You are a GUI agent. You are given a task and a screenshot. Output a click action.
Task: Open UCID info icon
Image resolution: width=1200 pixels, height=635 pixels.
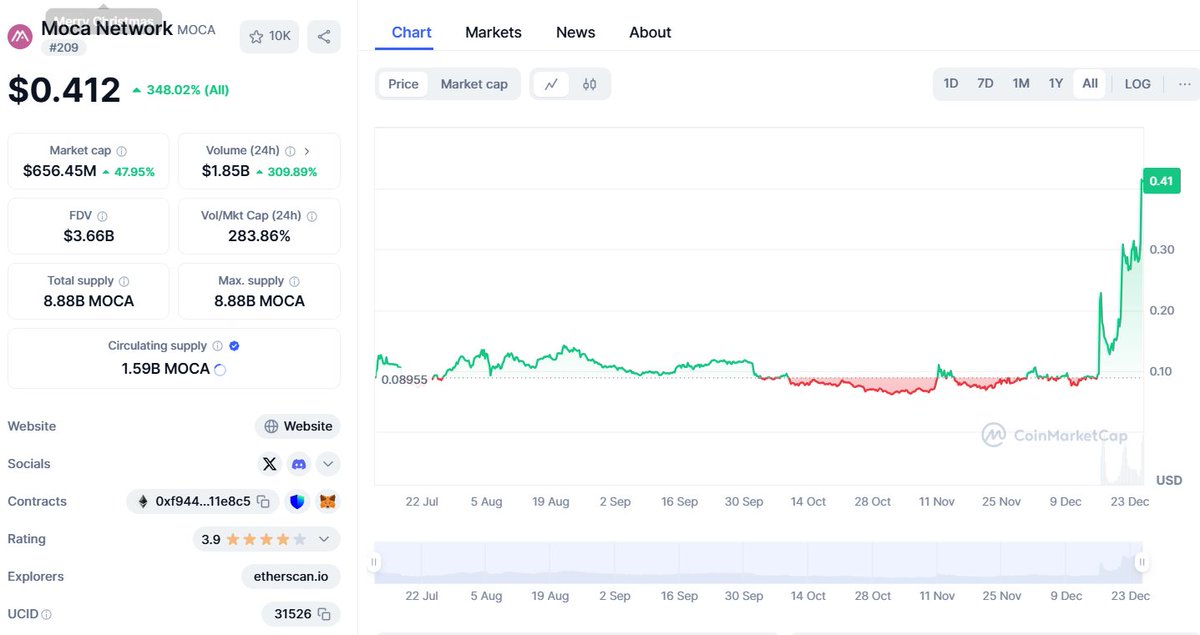46,615
